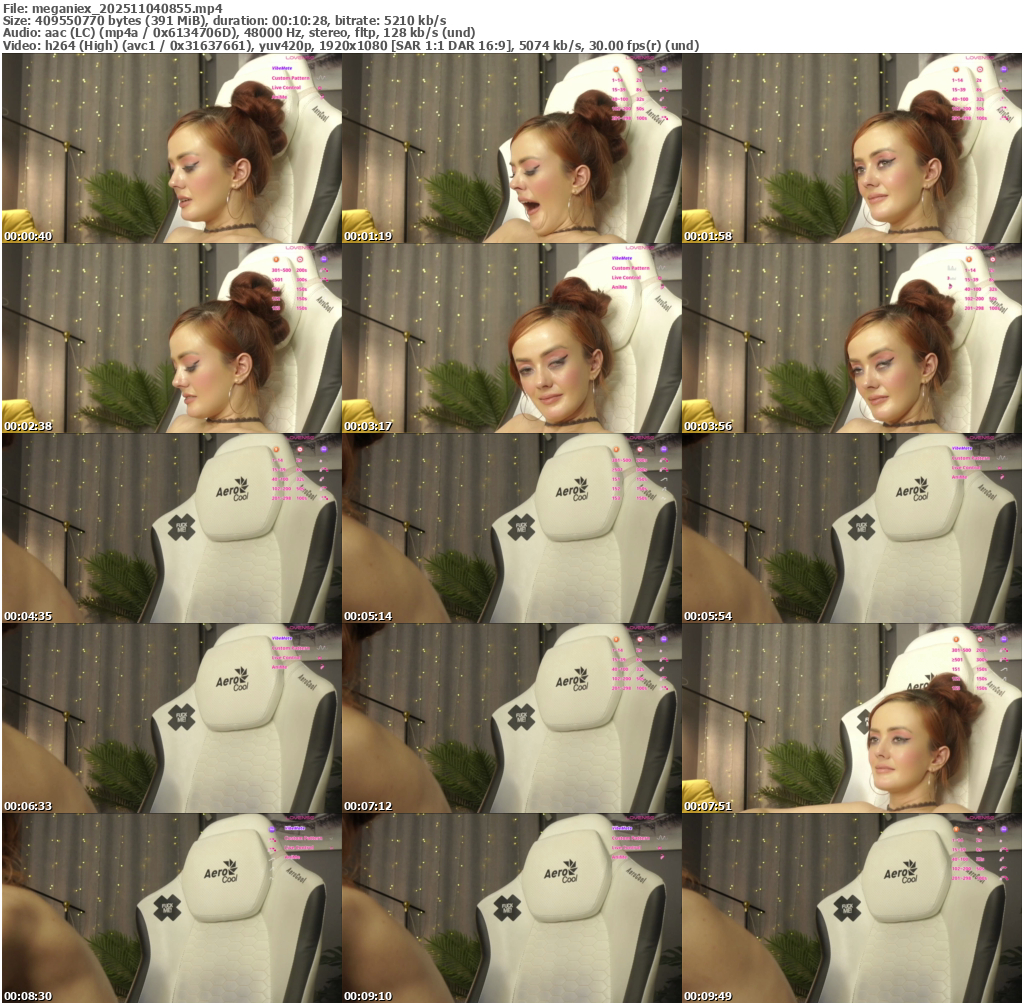Open the 00:03:17 preview frame
The width and height of the screenshot is (1024, 1003).
512,338
